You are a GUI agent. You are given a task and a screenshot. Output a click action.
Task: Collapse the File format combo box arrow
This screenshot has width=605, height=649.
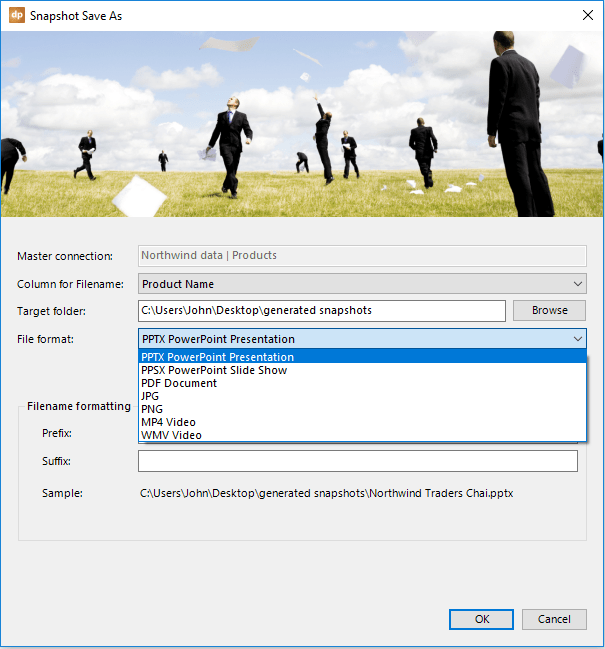pos(577,339)
